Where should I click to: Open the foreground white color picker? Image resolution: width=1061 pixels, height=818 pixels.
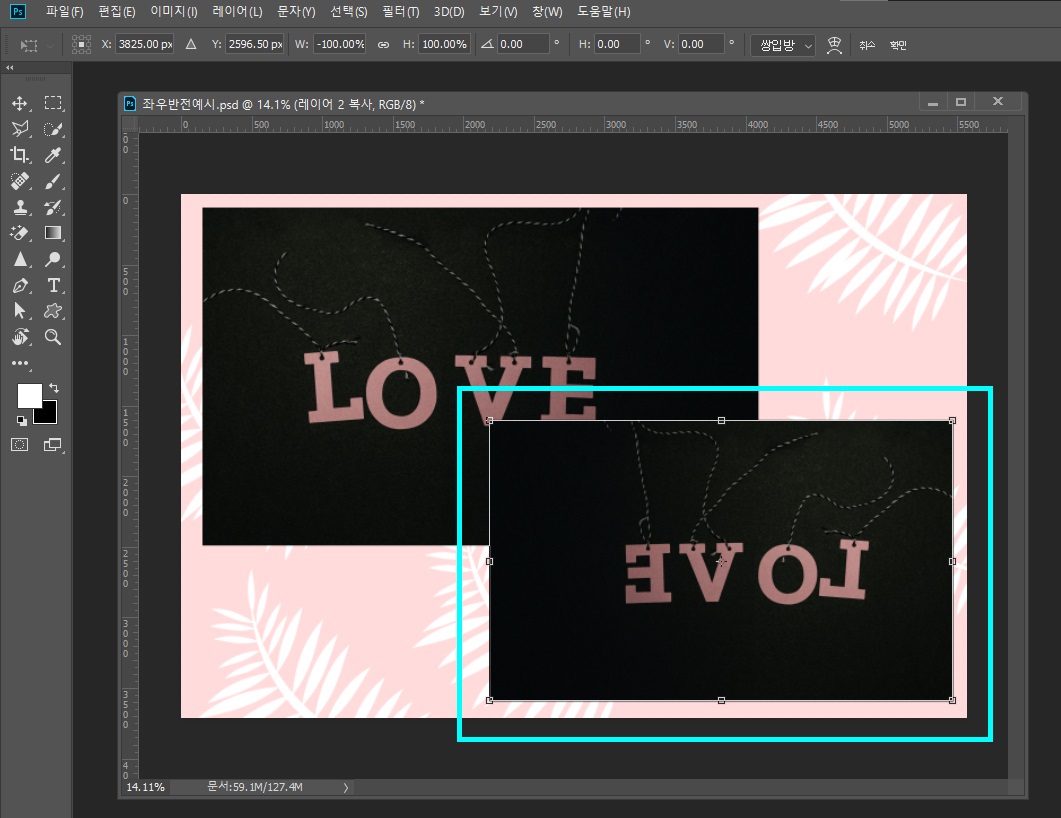pos(29,395)
